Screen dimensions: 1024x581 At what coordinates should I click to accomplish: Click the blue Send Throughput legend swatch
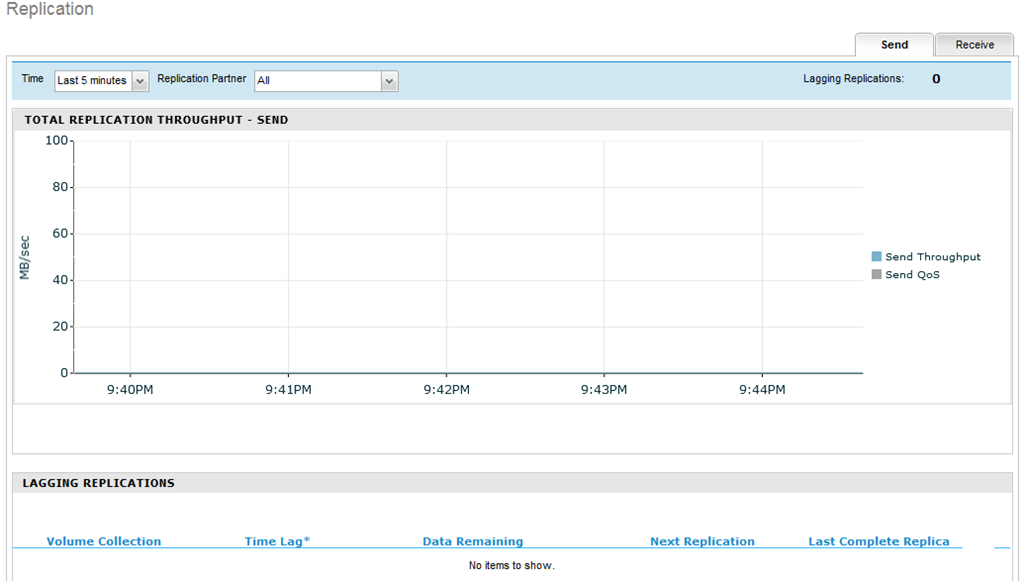877,257
